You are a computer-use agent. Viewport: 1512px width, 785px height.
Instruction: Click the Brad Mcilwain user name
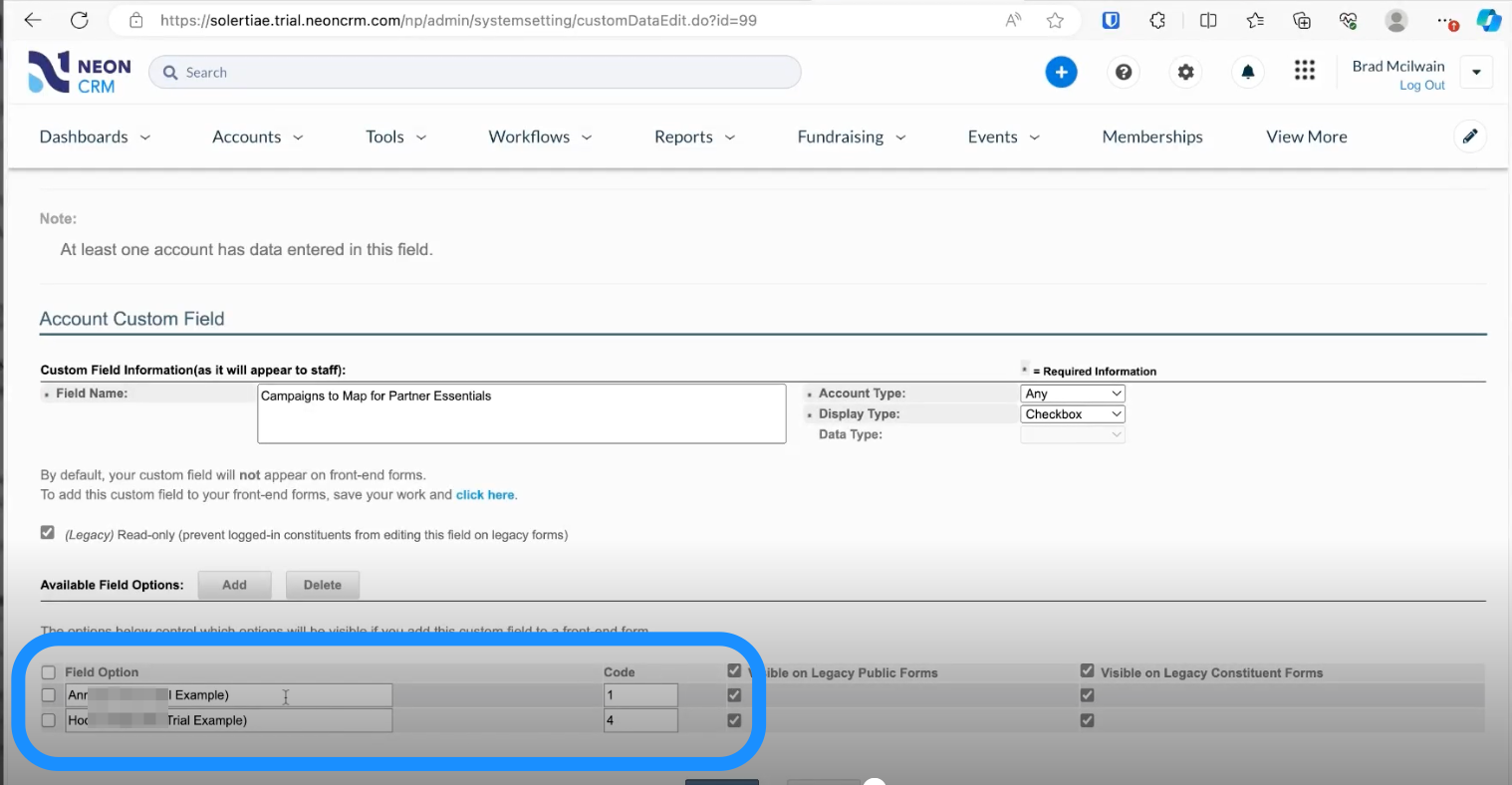[x=1398, y=66]
